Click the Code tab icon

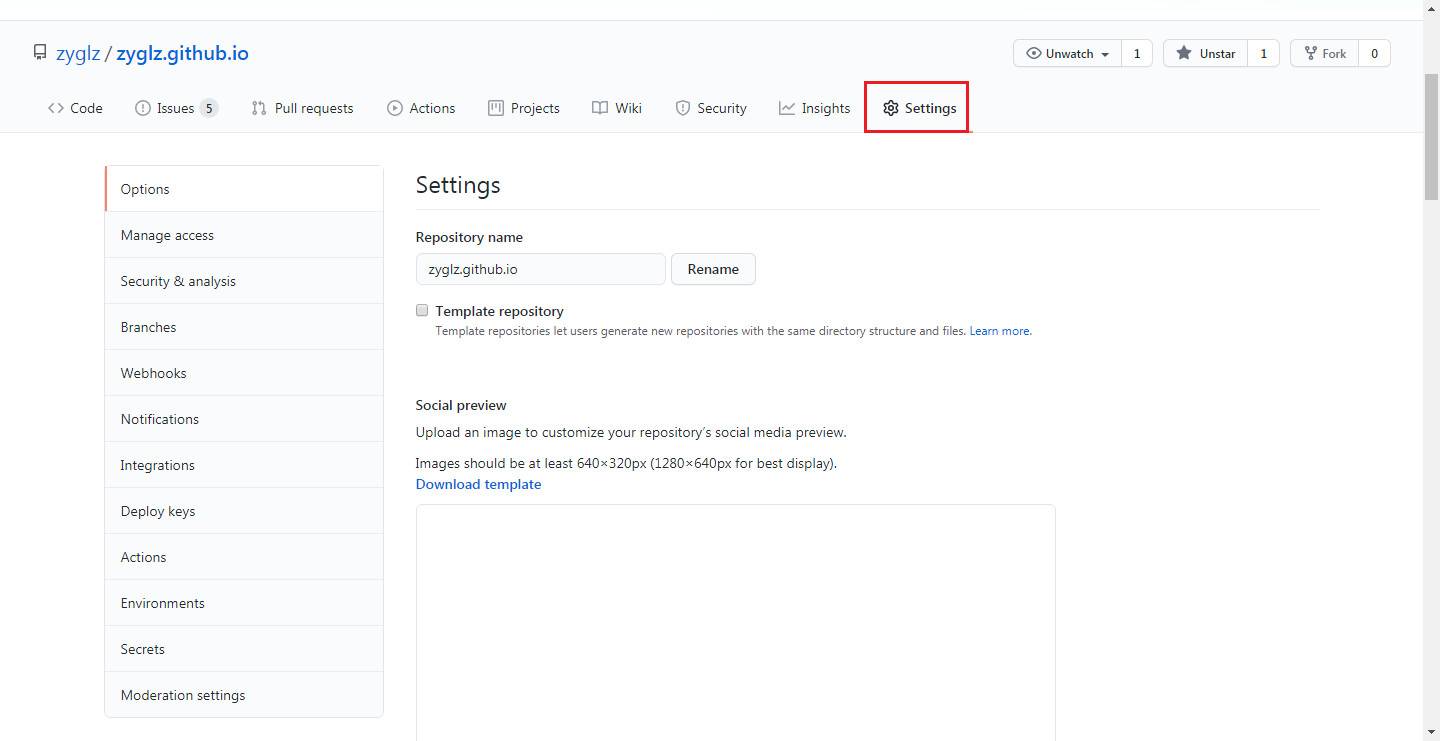point(56,108)
